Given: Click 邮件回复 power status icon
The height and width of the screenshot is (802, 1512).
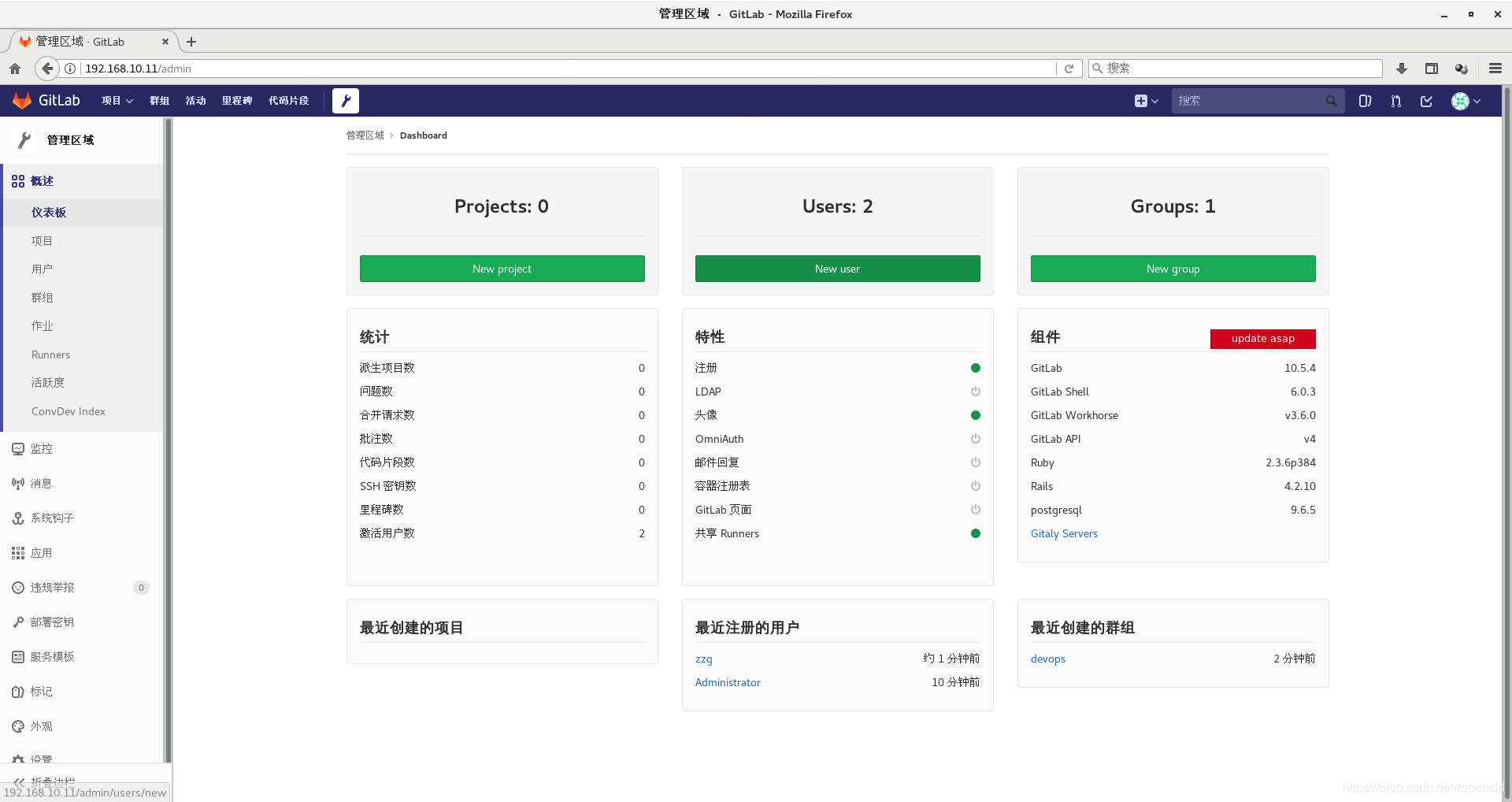Looking at the screenshot, I should tap(975, 462).
